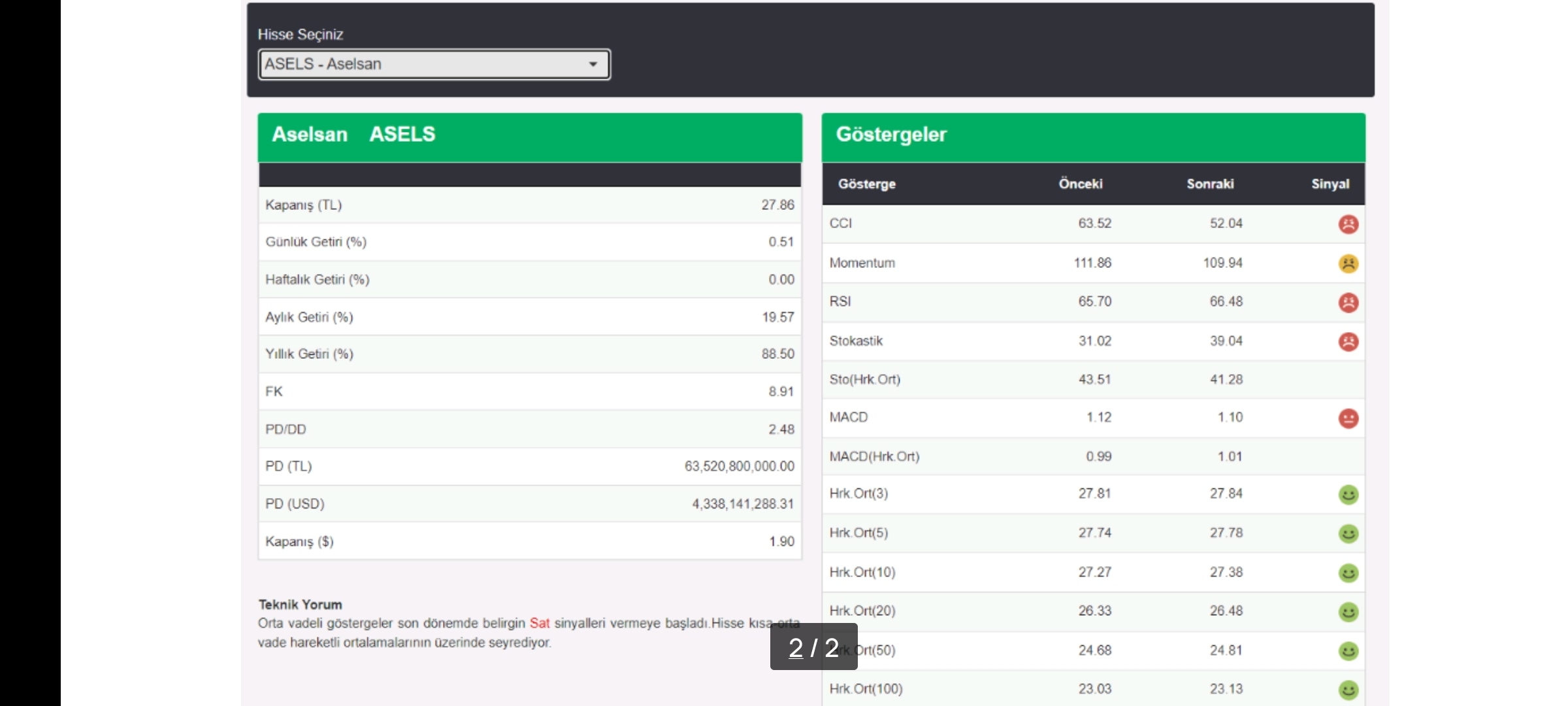Select the PD (USD) value 4,338,141,288.31
Screen dimensions: 1568x706
coord(743,504)
